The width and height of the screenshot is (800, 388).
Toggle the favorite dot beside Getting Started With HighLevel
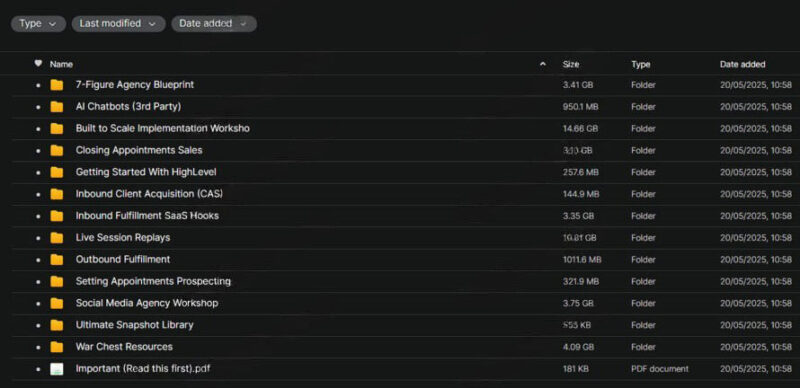(38, 173)
